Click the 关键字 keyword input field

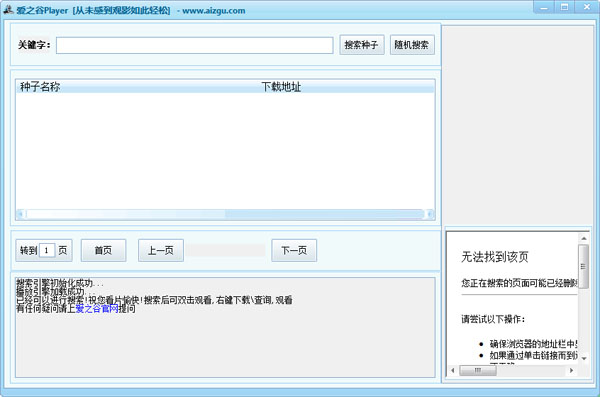pyautogui.click(x=194, y=45)
